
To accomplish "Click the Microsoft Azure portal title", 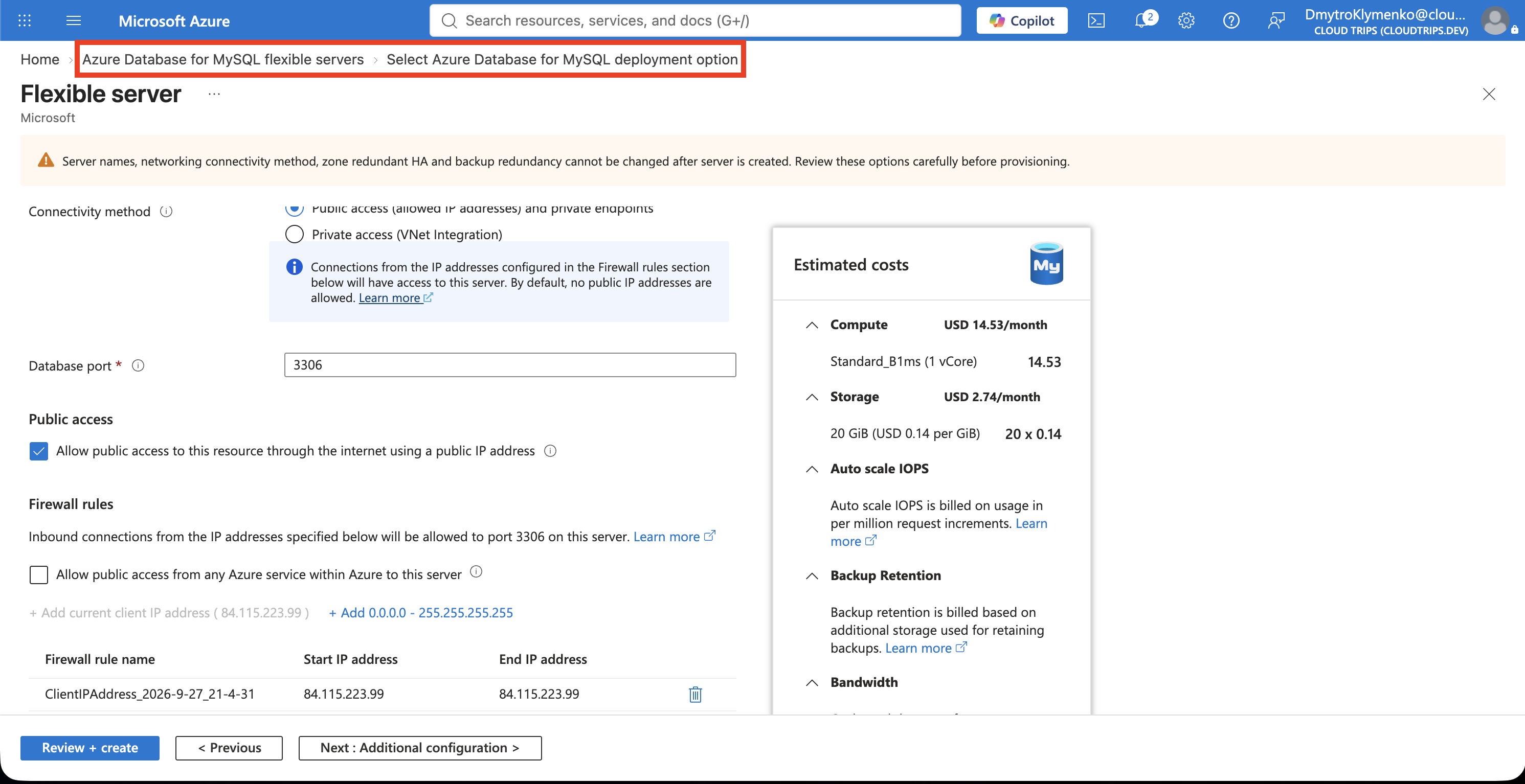I will [x=174, y=21].
